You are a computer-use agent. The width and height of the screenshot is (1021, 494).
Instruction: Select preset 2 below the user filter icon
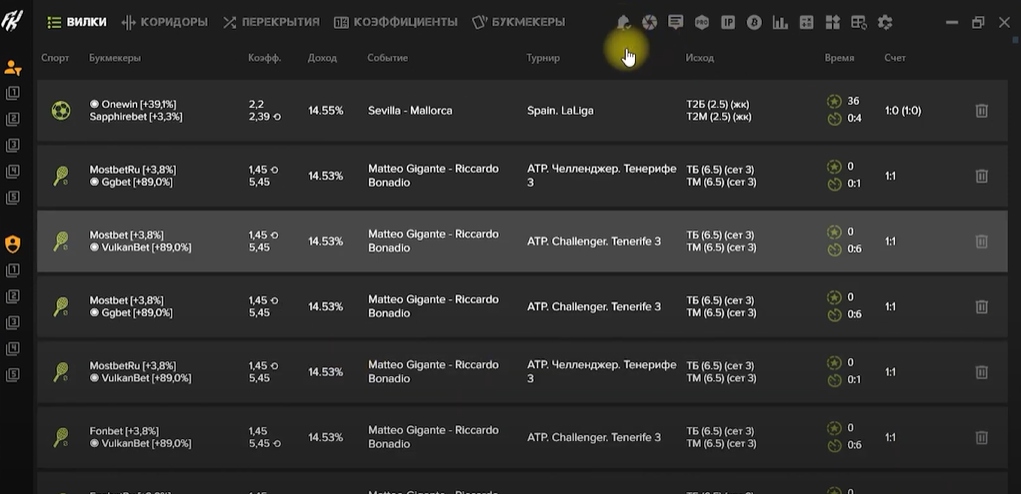[12, 119]
